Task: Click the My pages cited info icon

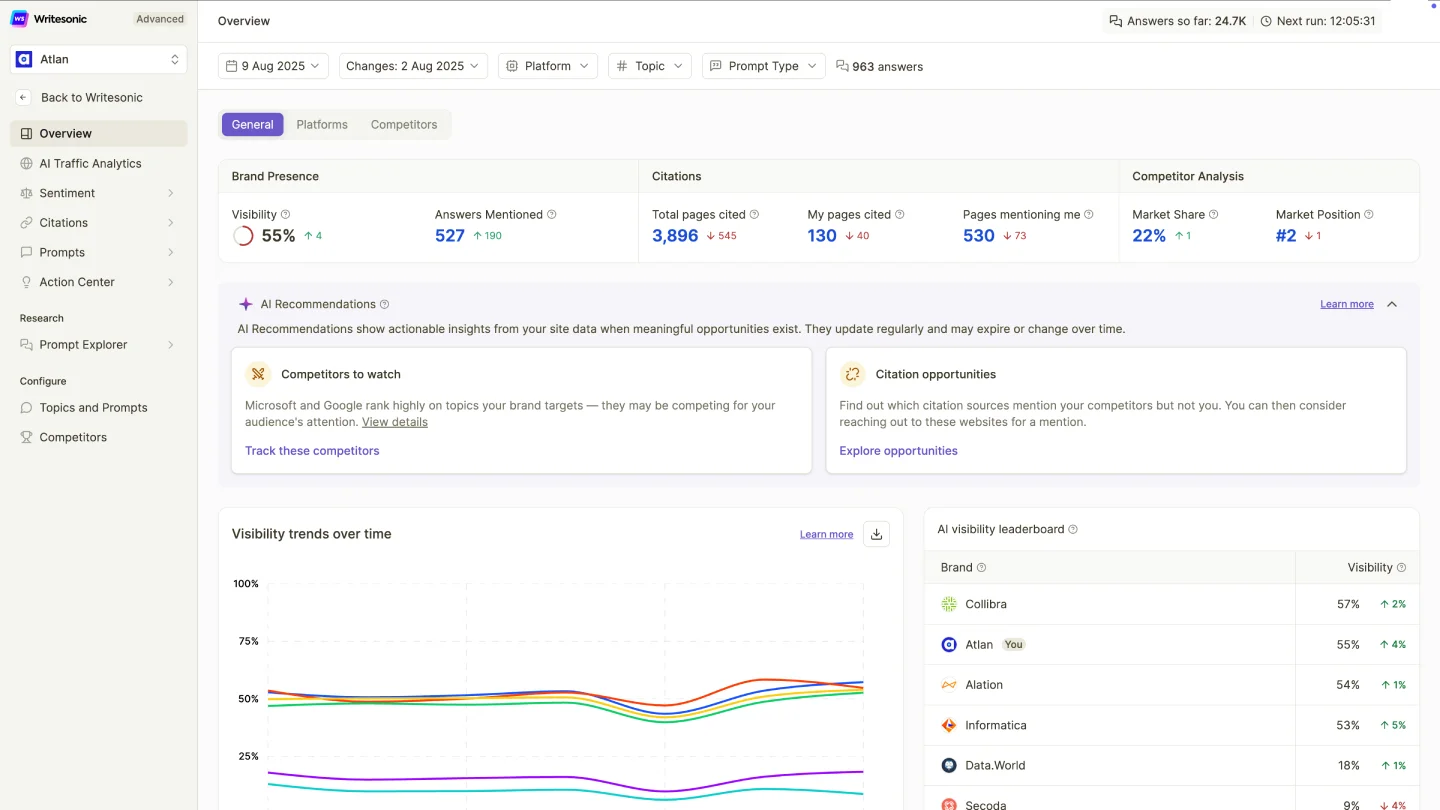Action: pos(900,214)
